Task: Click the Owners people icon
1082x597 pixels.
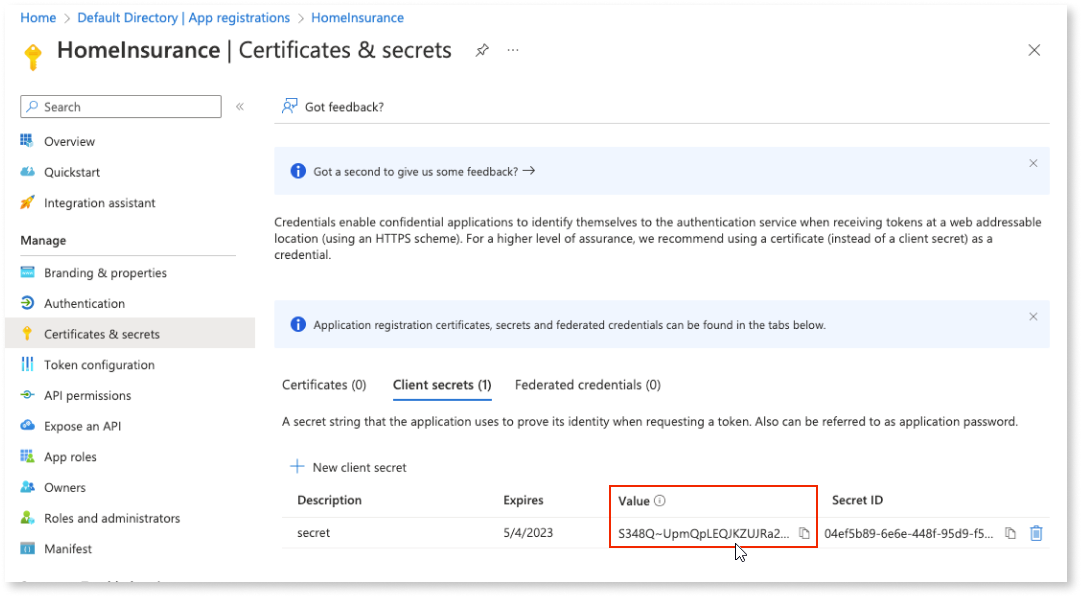Action: [x=27, y=487]
